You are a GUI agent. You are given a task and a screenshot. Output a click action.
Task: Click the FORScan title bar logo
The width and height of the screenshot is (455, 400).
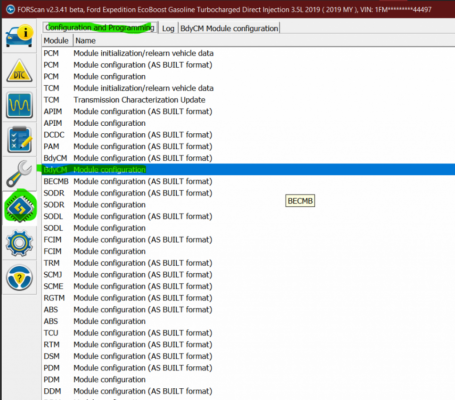point(10,9)
